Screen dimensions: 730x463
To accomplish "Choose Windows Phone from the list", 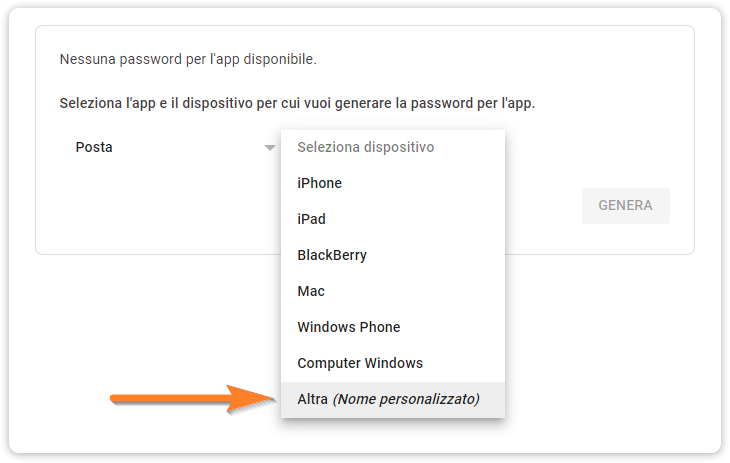I will coord(348,327).
